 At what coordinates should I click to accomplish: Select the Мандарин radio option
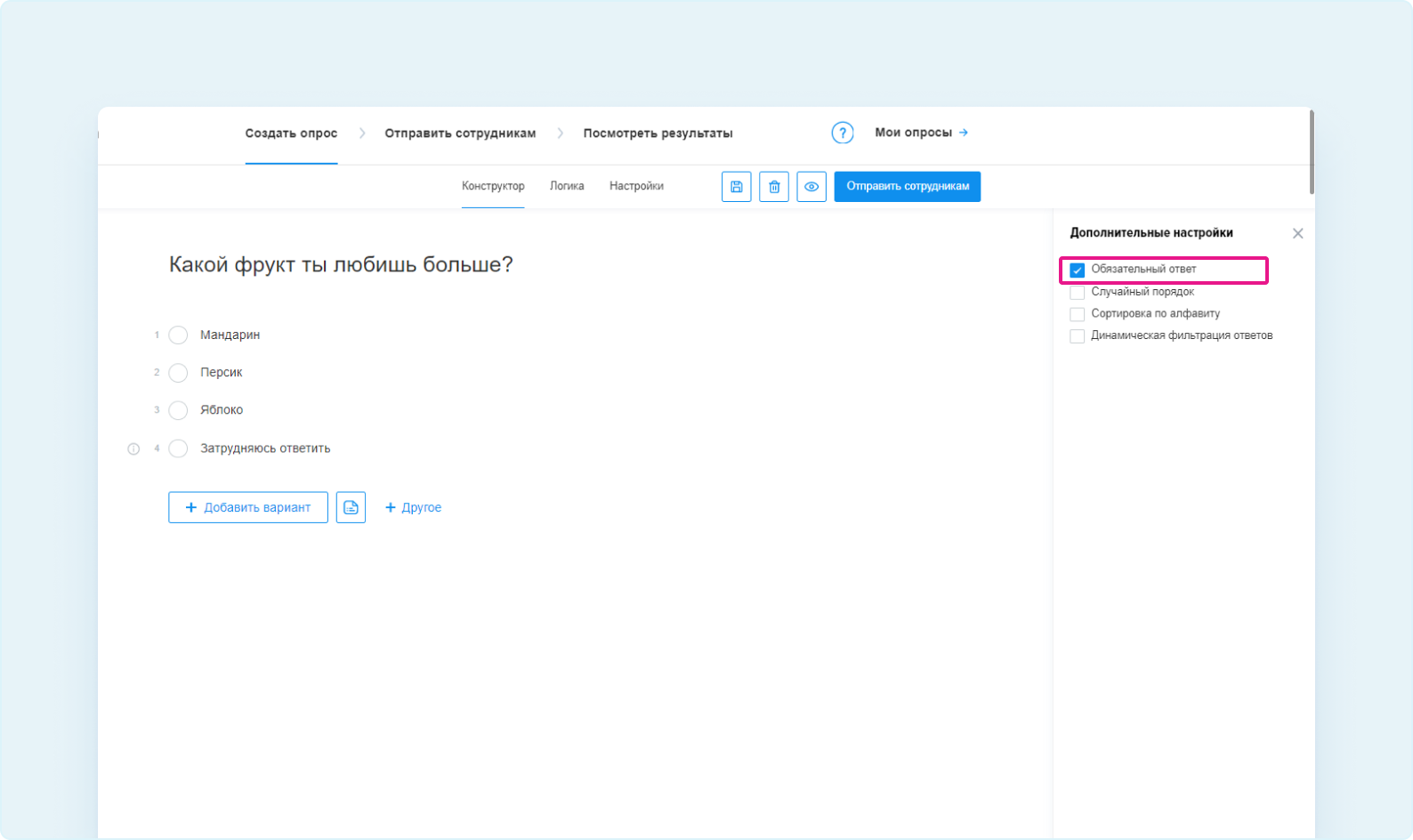(x=178, y=335)
